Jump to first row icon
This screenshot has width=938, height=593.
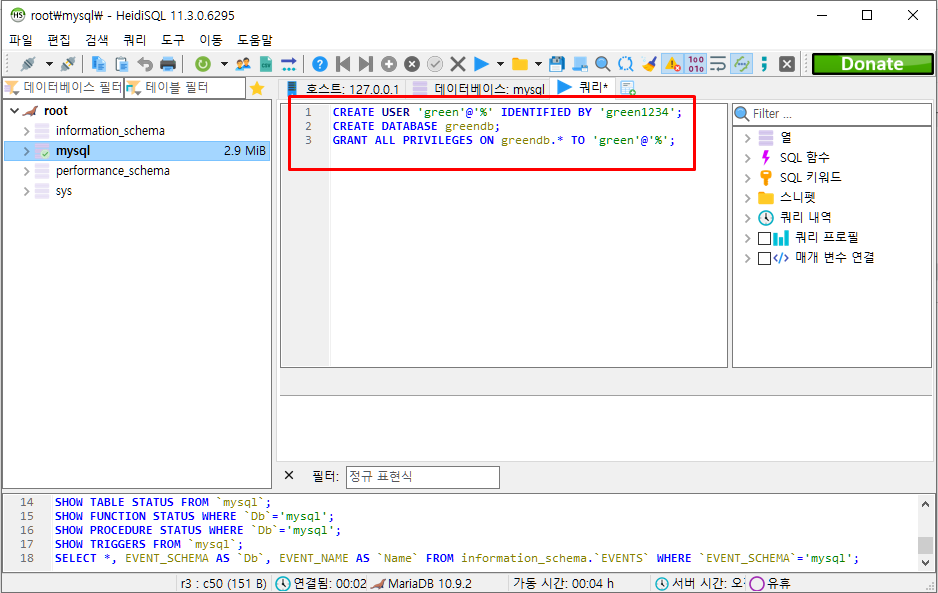(343, 64)
